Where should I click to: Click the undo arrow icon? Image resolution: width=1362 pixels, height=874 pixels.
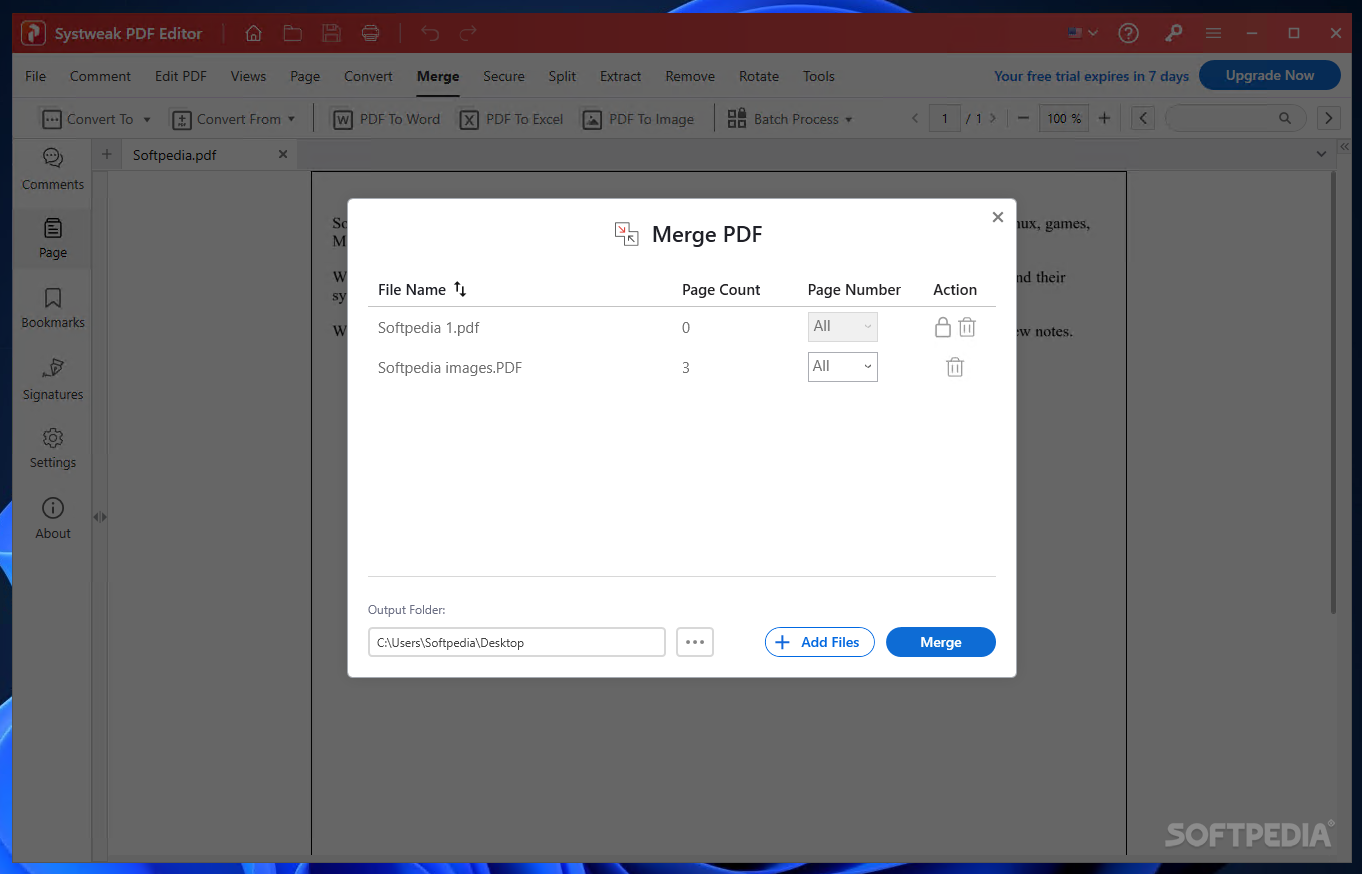(430, 33)
